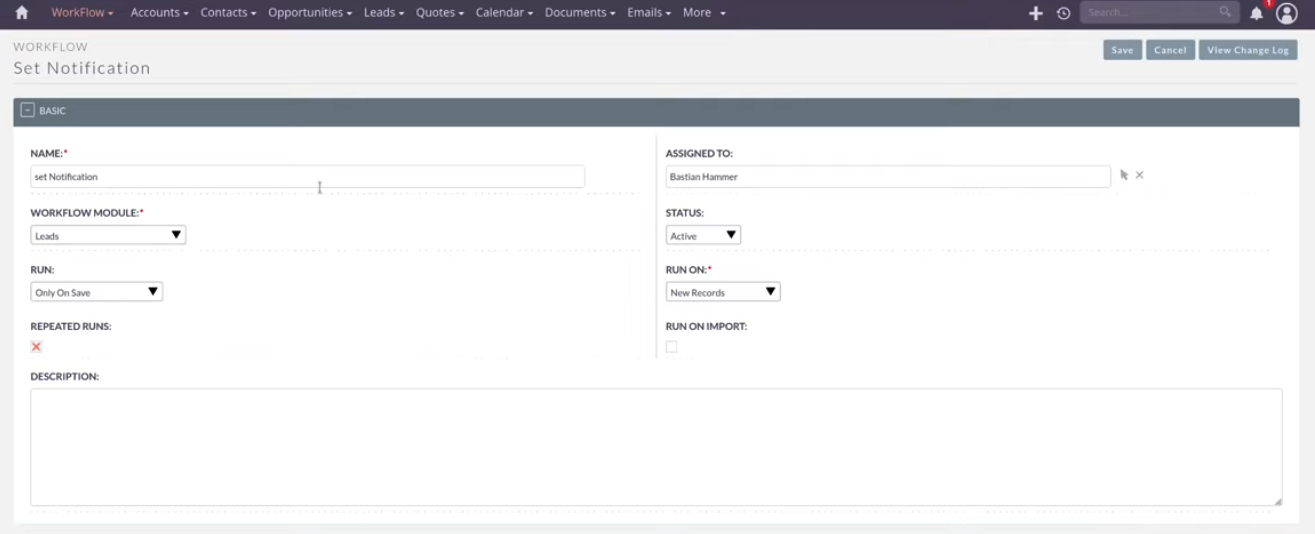Save the workflow
This screenshot has width=1315, height=534.
(1122, 50)
